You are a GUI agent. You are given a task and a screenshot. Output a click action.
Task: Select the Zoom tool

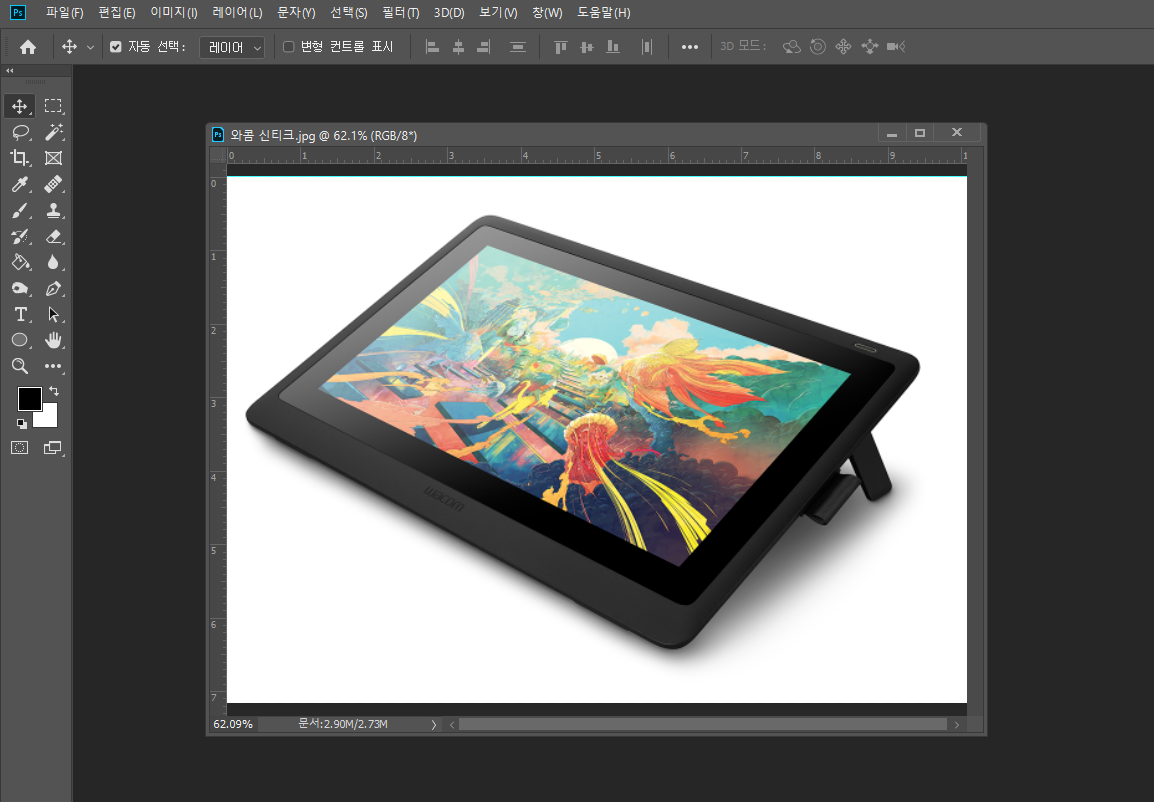point(20,366)
